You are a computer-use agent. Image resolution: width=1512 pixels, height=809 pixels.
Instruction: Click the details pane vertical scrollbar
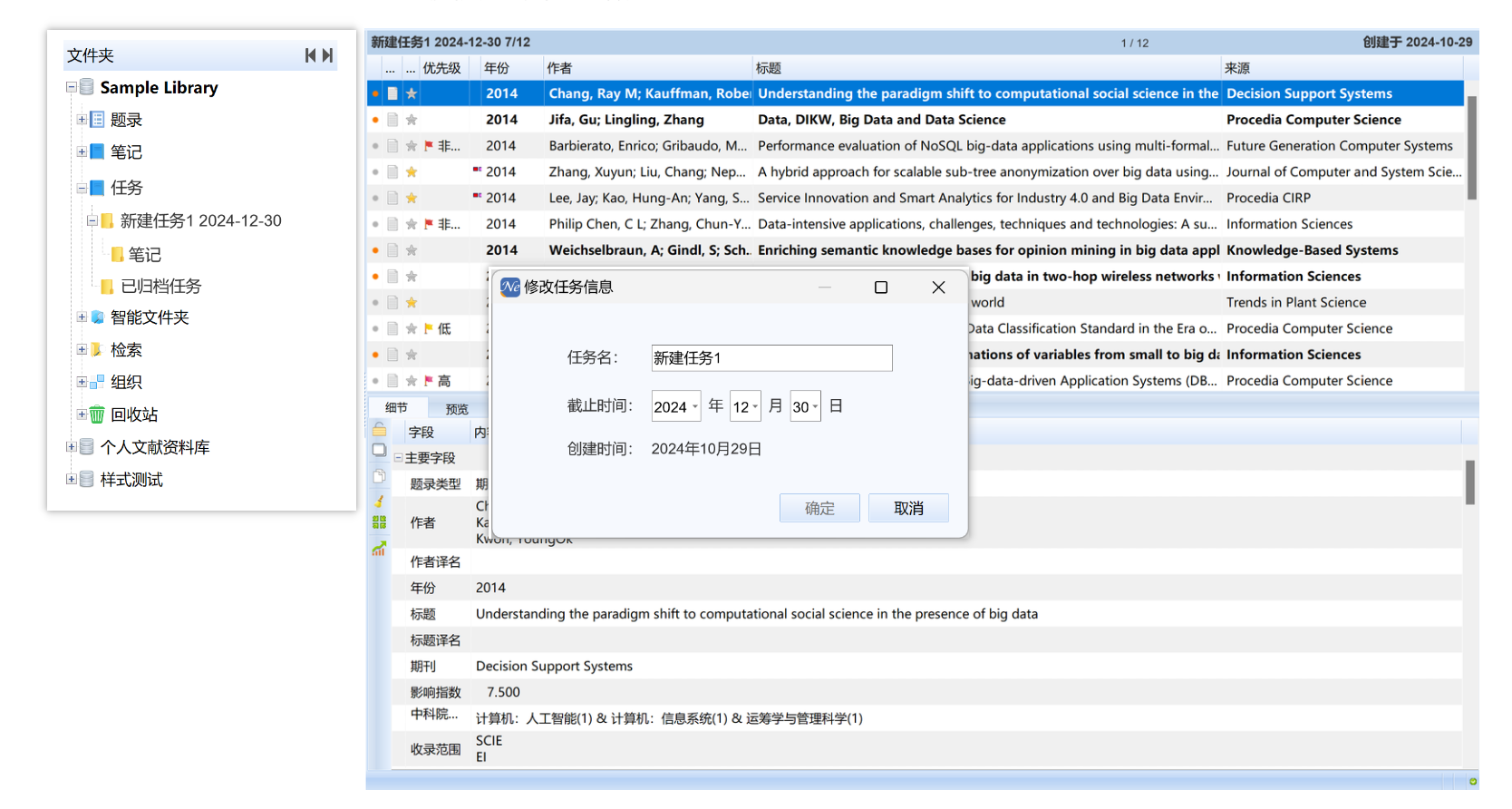[1469, 482]
